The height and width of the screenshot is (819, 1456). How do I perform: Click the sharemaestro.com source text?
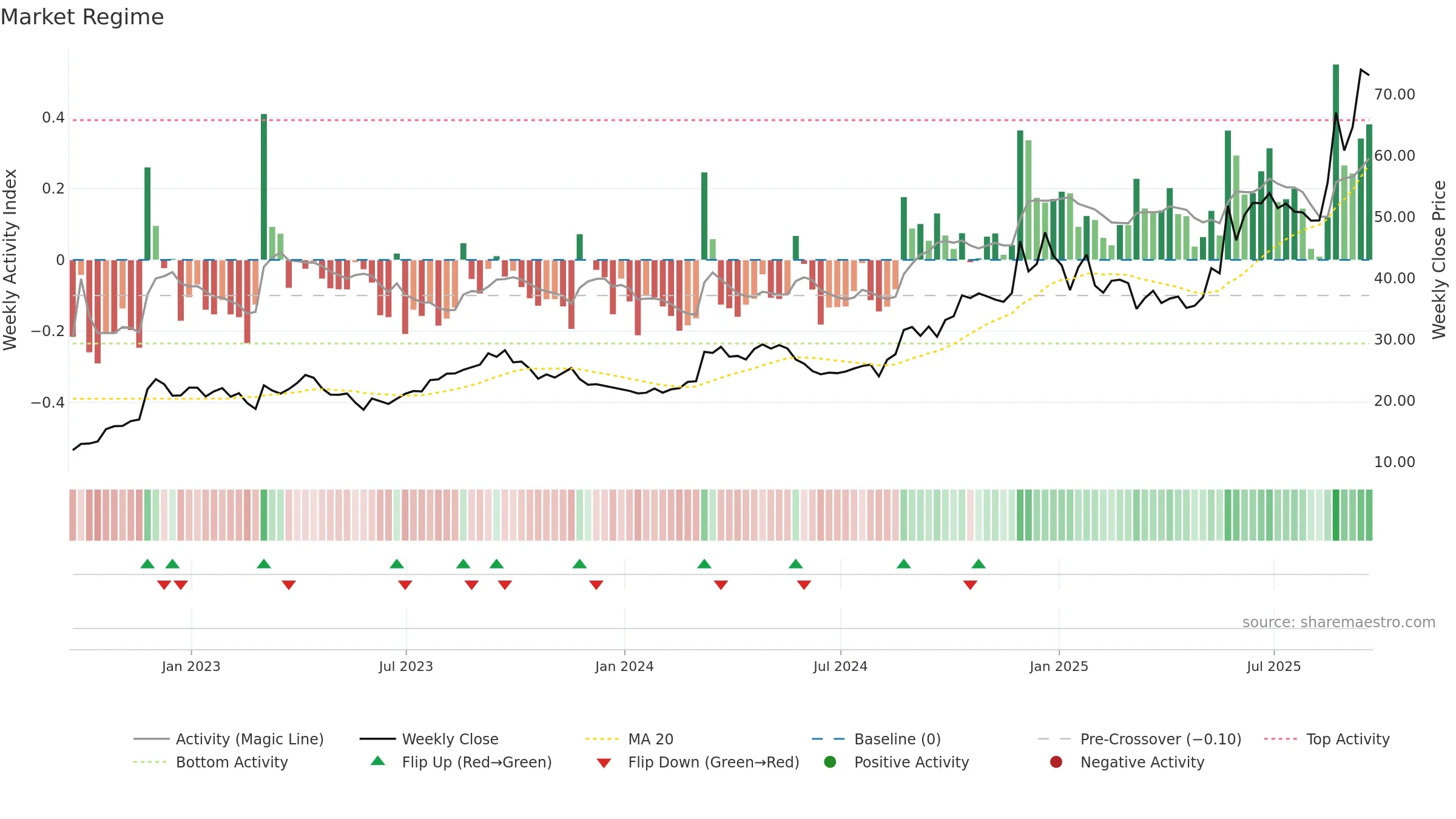1339,622
